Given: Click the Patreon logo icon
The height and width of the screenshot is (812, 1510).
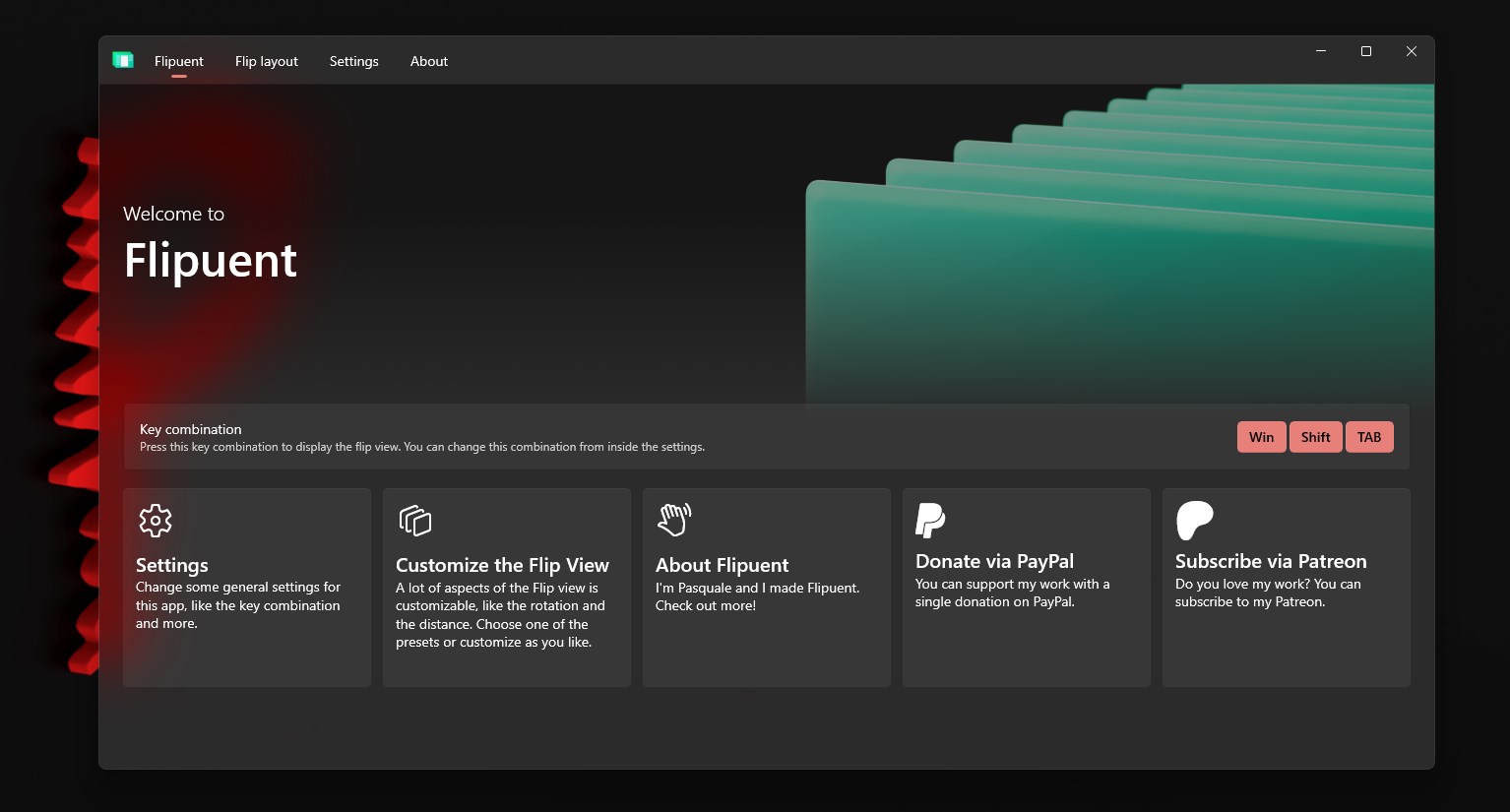Looking at the screenshot, I should [x=1195, y=521].
